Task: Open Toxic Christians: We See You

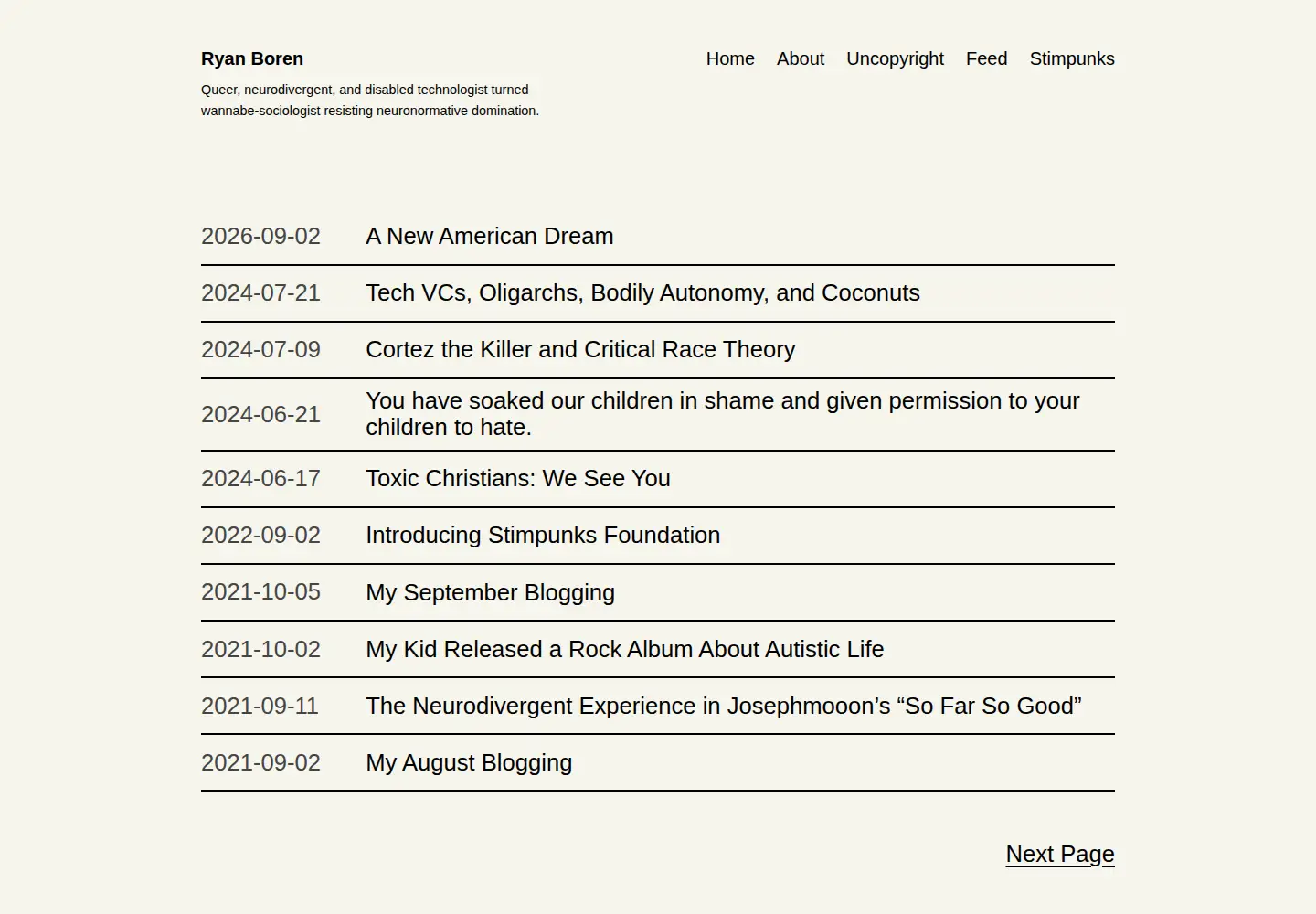Action: pos(518,478)
